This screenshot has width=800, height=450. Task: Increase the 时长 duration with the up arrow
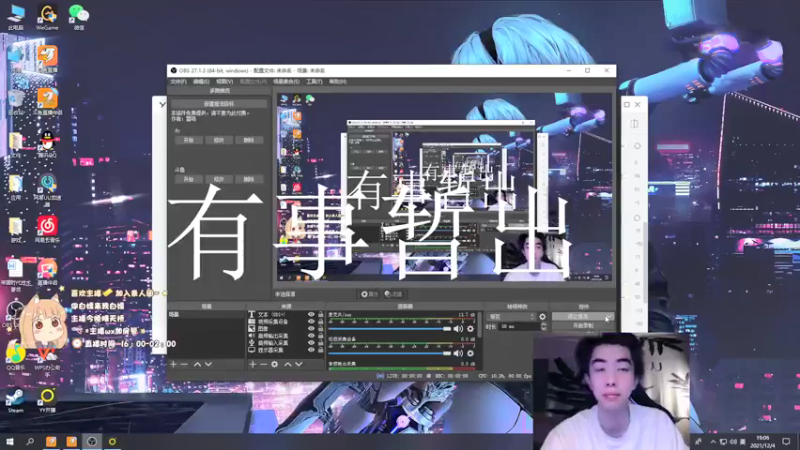coord(543,324)
